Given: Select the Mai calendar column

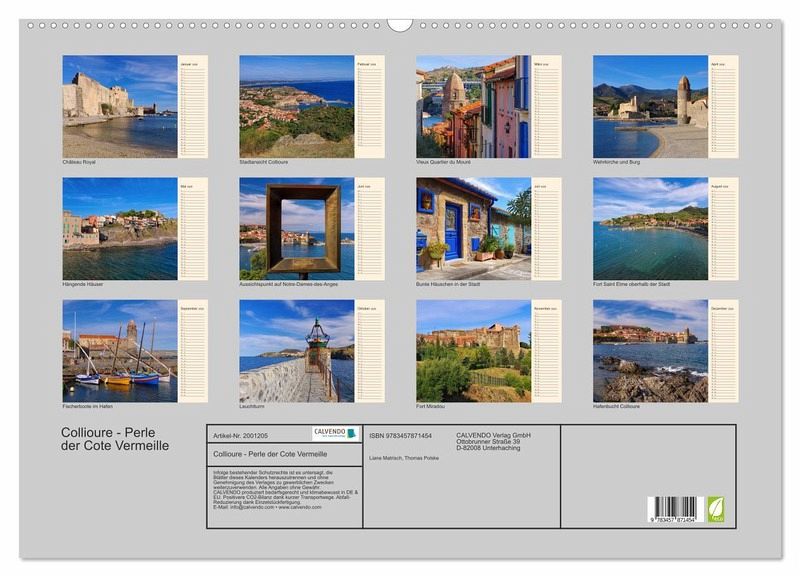Looking at the screenshot, I should (193, 229).
